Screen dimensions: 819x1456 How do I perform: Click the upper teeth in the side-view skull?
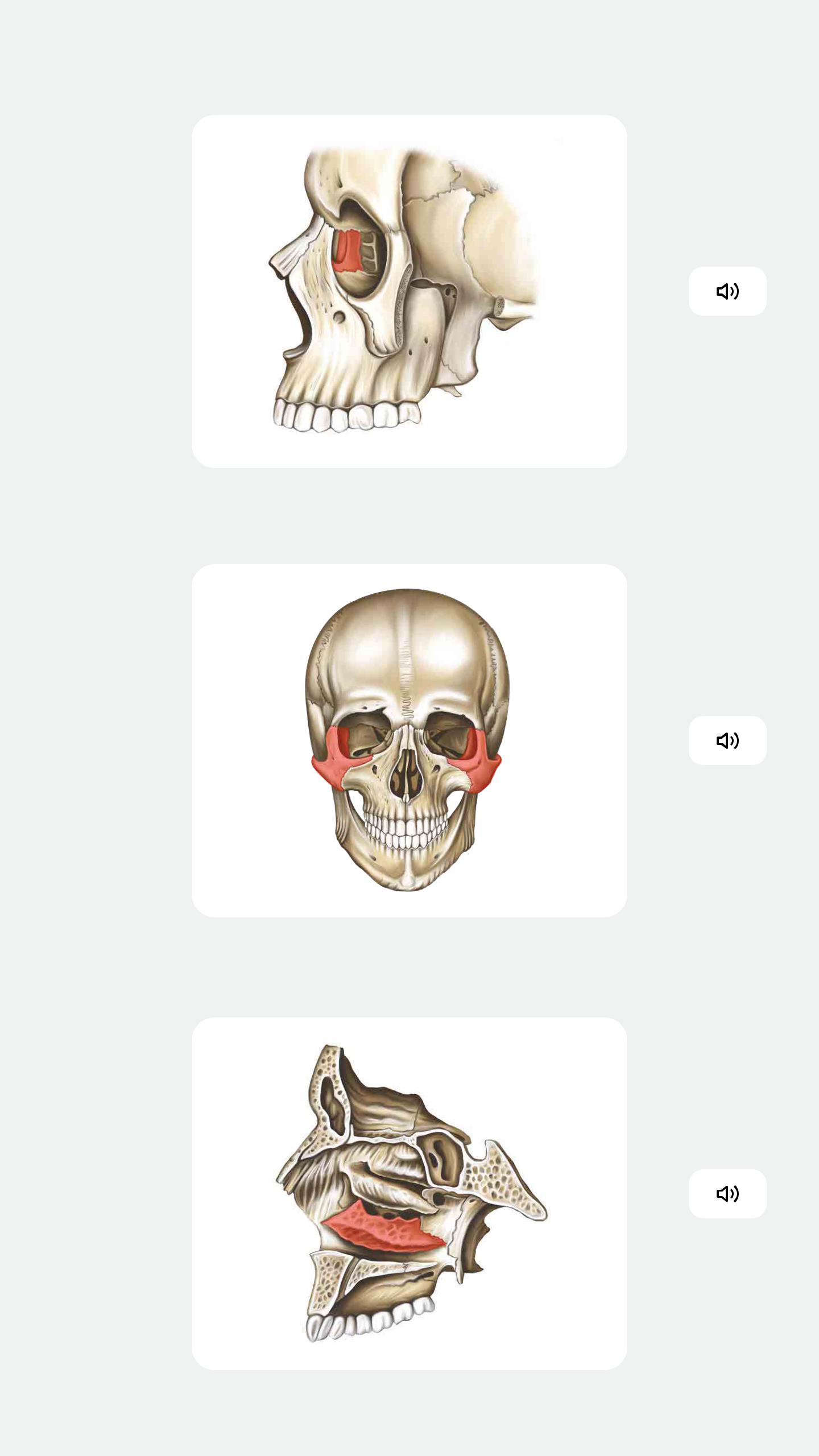click(346, 414)
